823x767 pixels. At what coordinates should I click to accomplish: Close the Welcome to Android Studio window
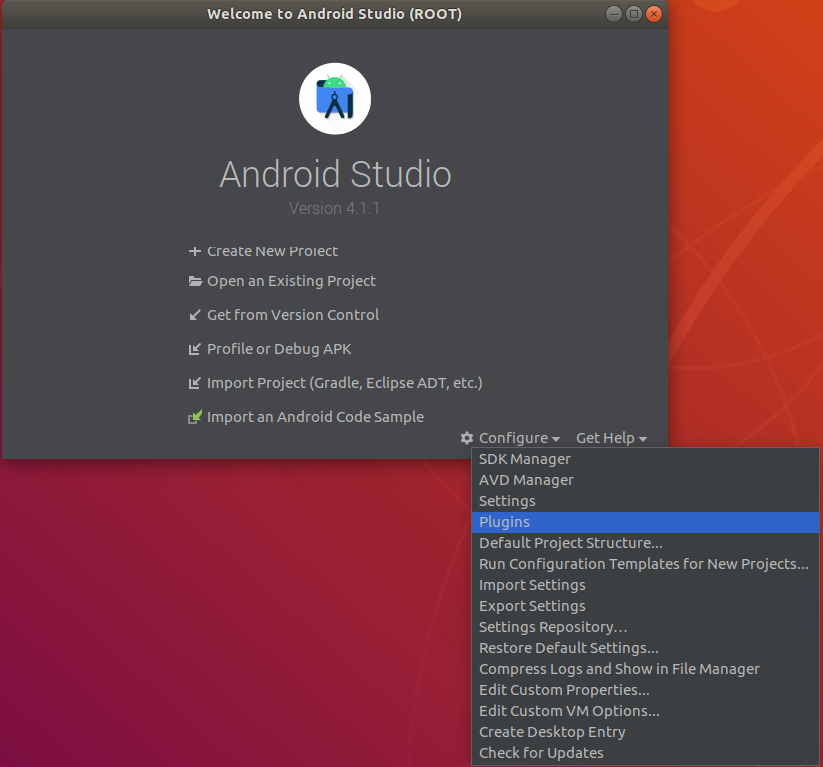point(653,14)
